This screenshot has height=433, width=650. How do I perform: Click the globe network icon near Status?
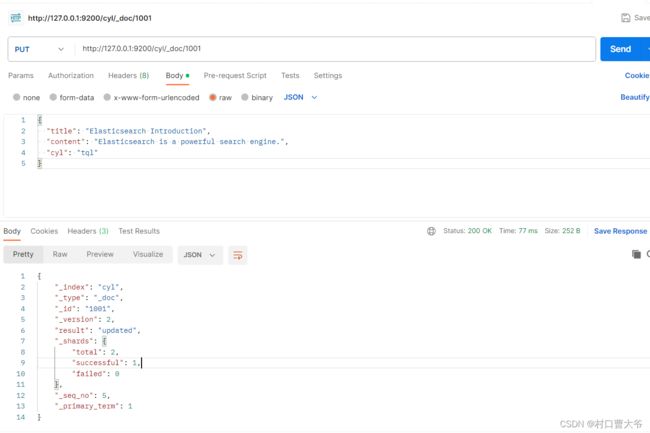pyautogui.click(x=431, y=231)
